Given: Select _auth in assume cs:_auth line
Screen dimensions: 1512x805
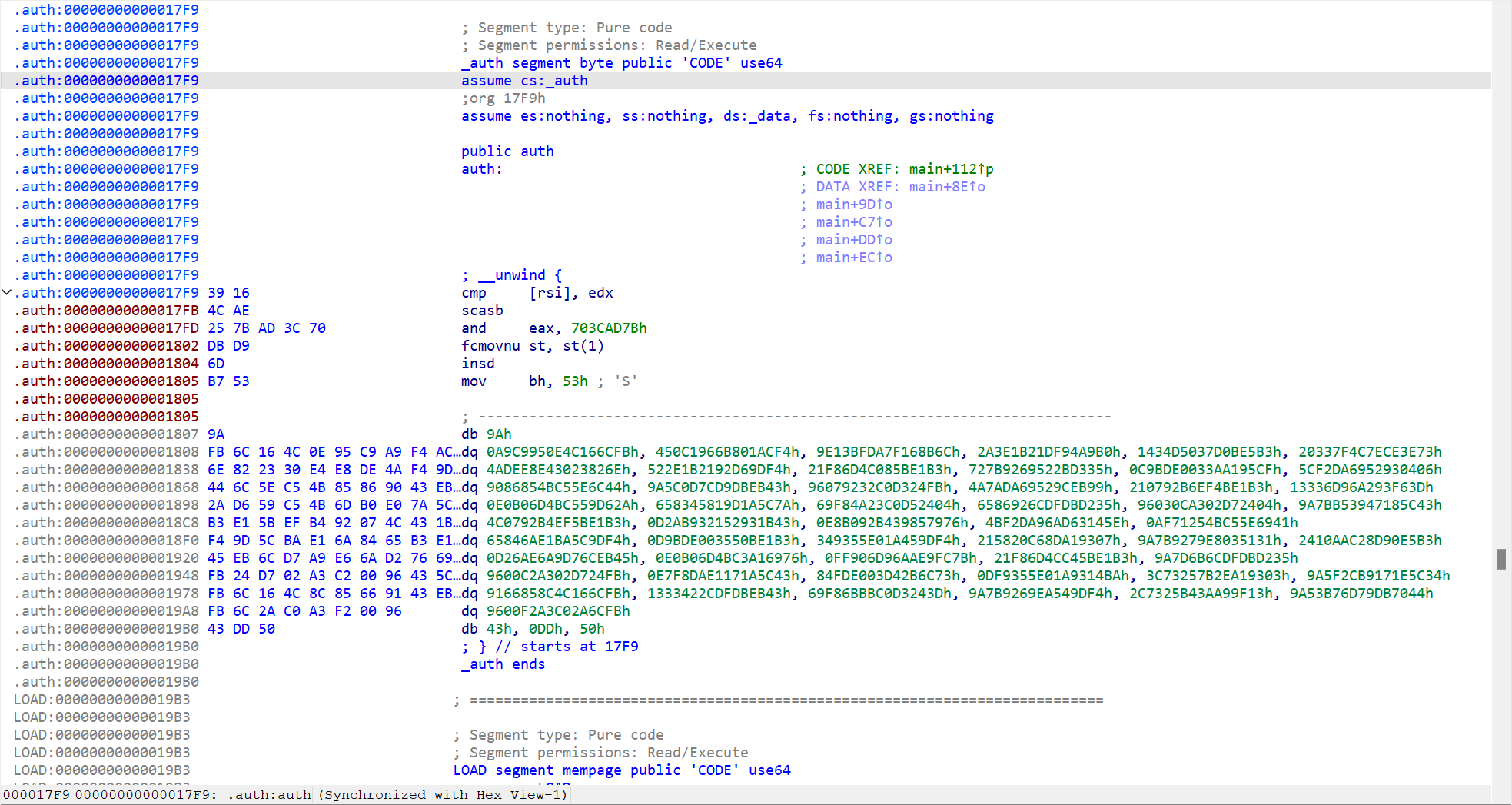Looking at the screenshot, I should 567,81.
